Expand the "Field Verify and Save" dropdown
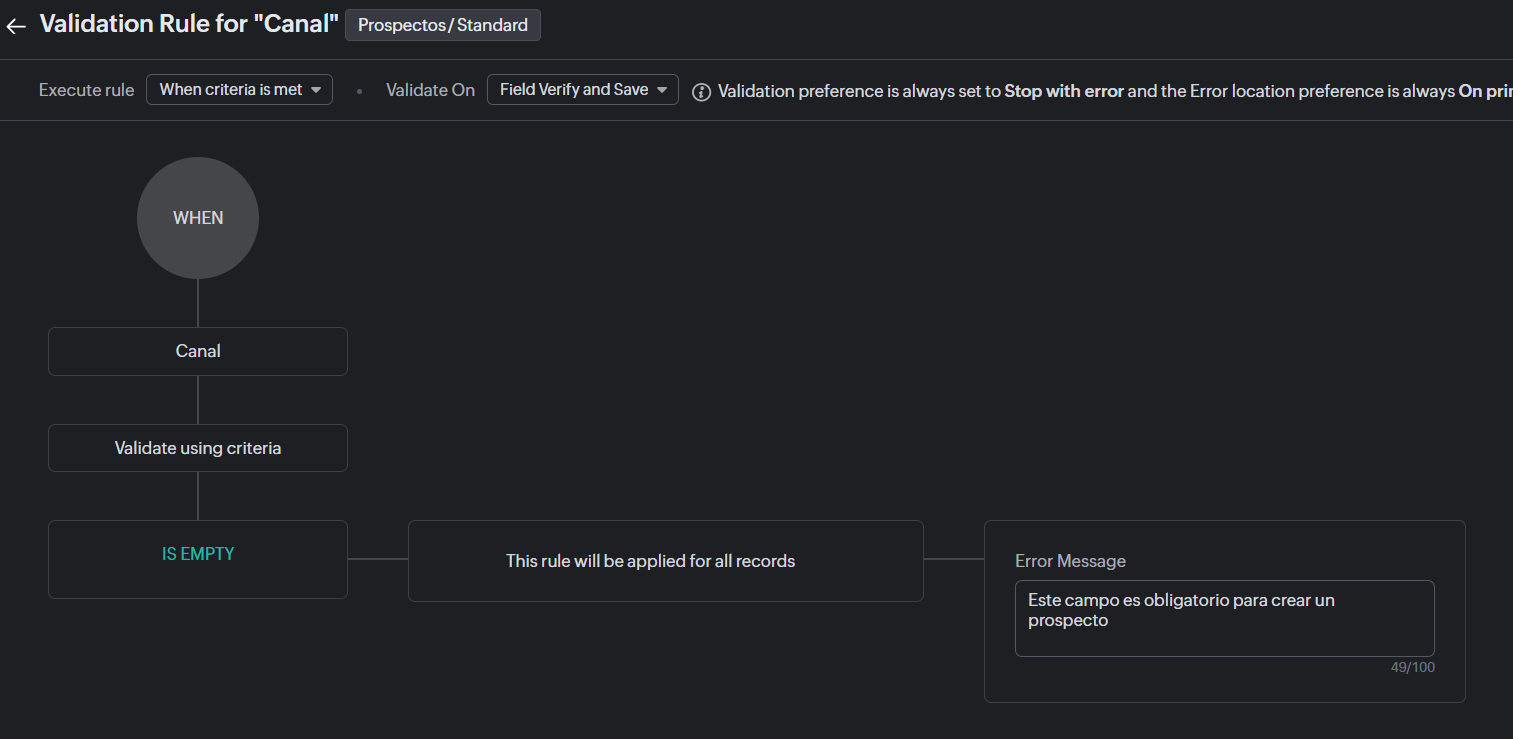 (x=582, y=90)
